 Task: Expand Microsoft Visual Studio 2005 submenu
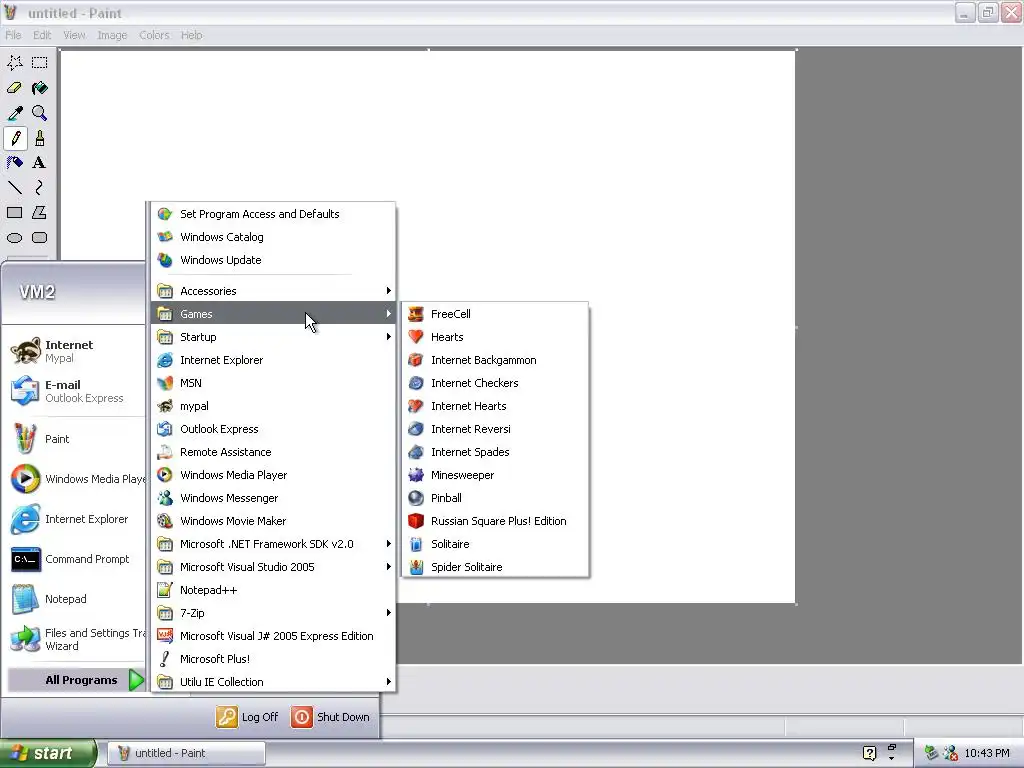tap(273, 567)
